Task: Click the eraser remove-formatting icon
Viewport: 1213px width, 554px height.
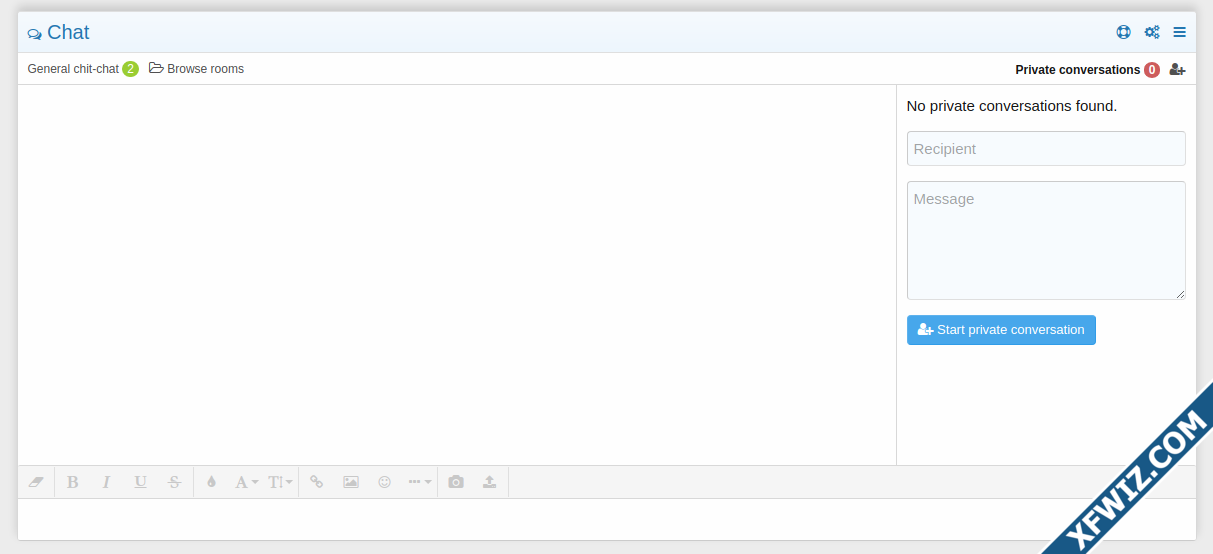Action: pyautogui.click(x=36, y=482)
